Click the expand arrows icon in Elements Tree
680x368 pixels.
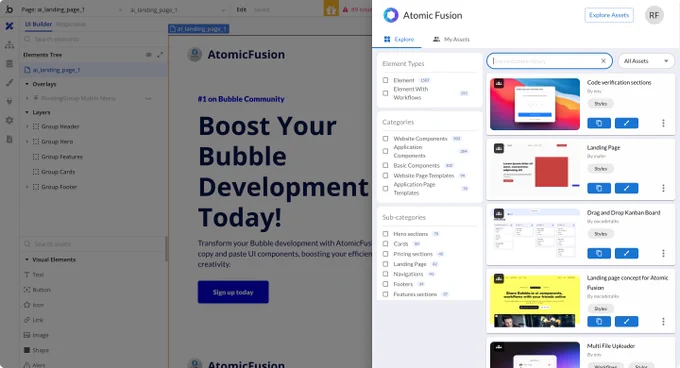[160, 55]
